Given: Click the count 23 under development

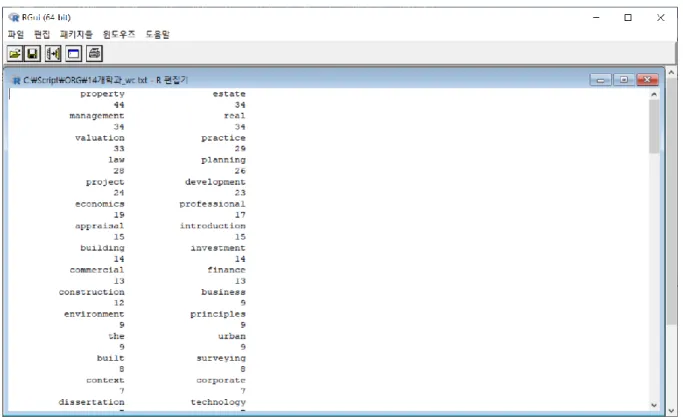Looking at the screenshot, I should point(240,193).
